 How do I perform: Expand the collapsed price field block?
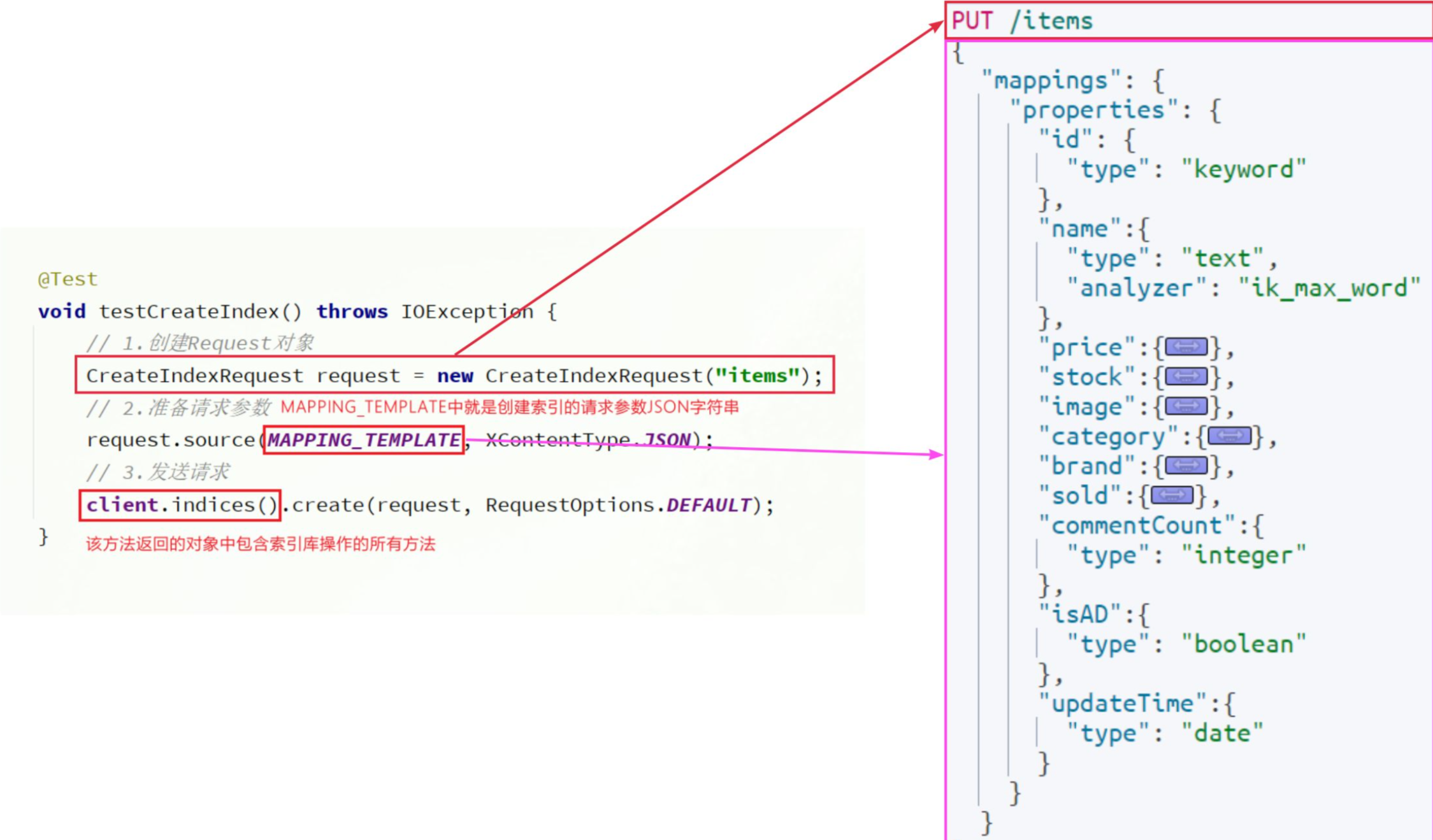click(x=1186, y=348)
